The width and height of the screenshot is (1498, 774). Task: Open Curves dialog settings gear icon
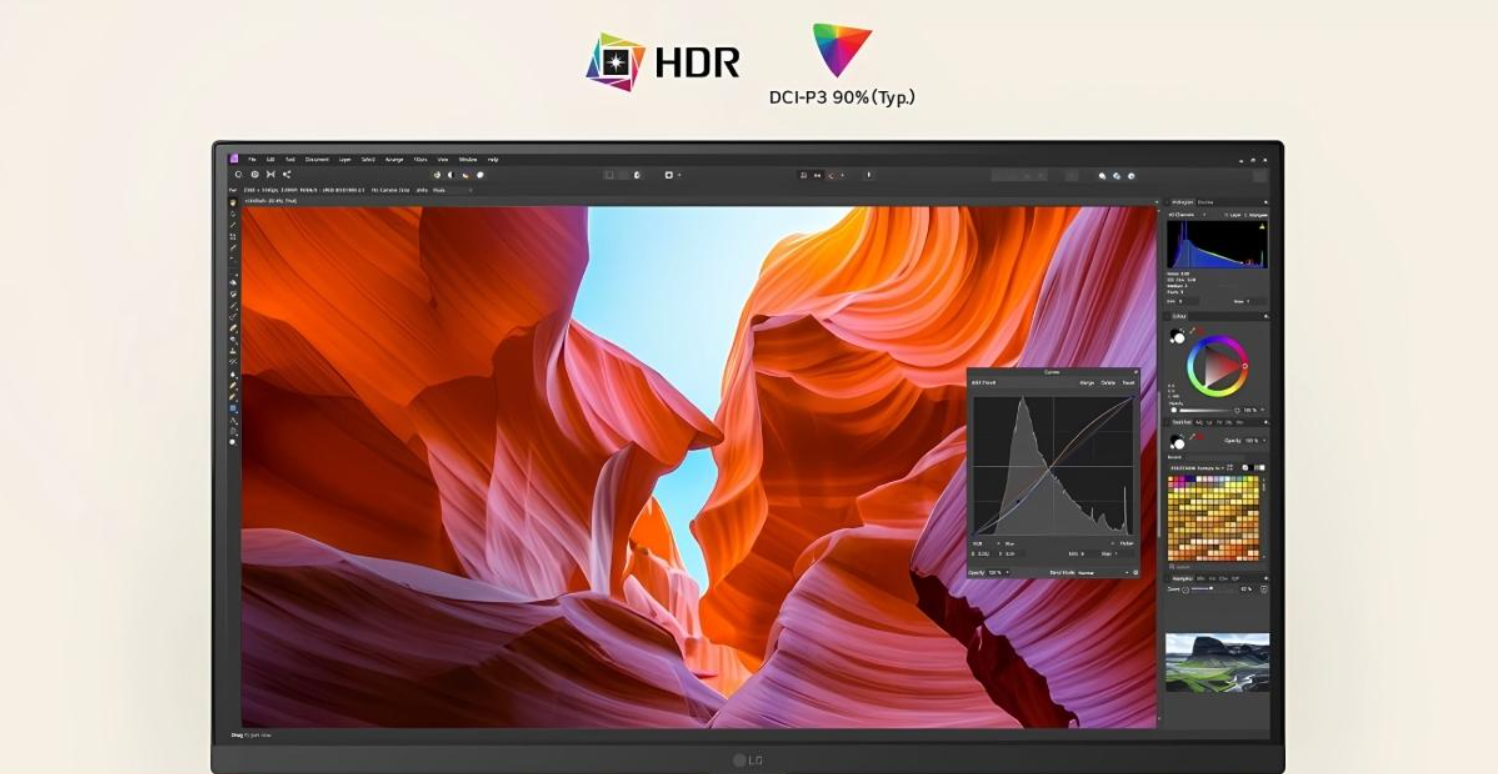[1135, 572]
